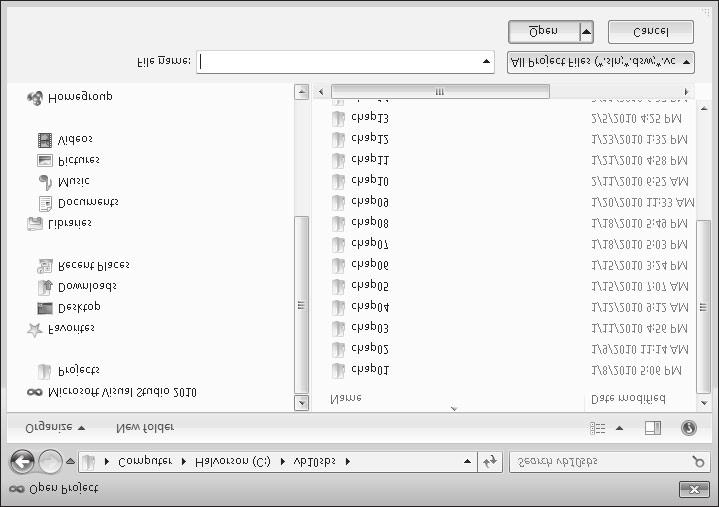Click the Music library icon
The image size is (719, 507).
tap(45, 182)
